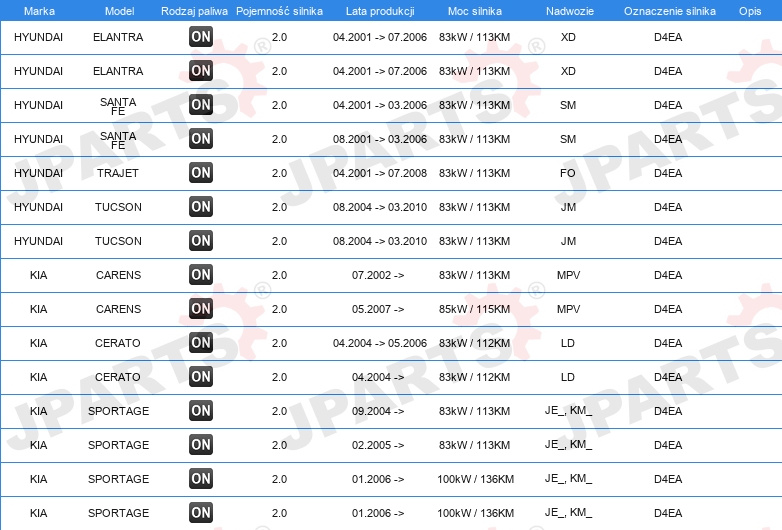Click the ON icon for SPORTAGE 09.2004 row
Image resolution: width=782 pixels, height=530 pixels.
201,411
